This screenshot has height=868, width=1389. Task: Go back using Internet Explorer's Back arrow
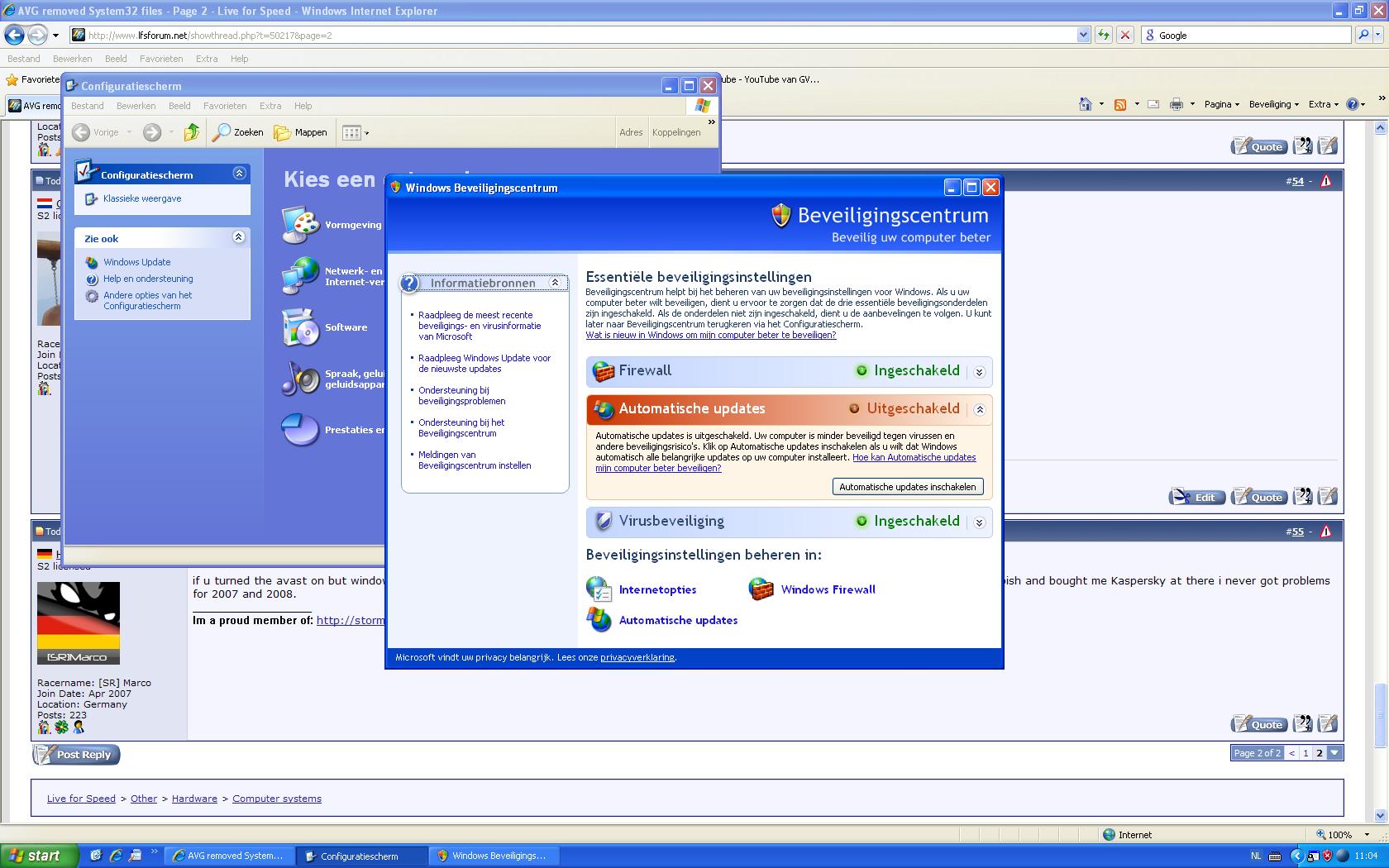14,35
